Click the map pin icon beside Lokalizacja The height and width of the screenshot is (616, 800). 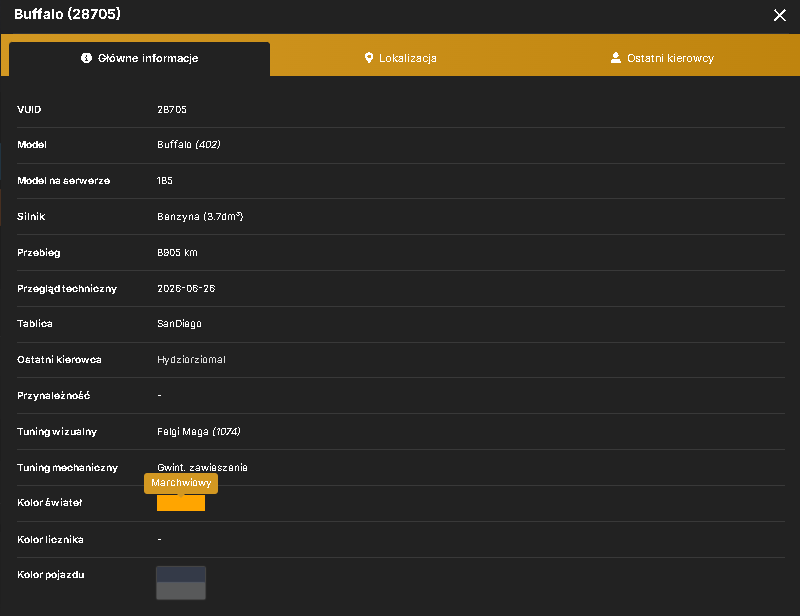coord(369,58)
